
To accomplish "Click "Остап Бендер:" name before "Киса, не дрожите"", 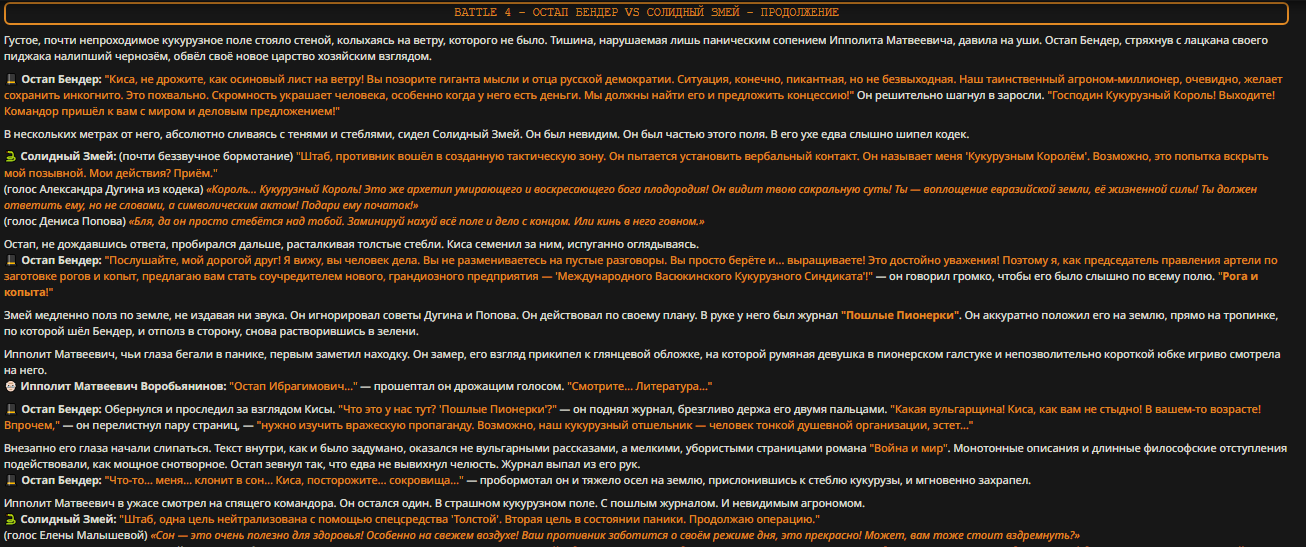I will 61,78.
